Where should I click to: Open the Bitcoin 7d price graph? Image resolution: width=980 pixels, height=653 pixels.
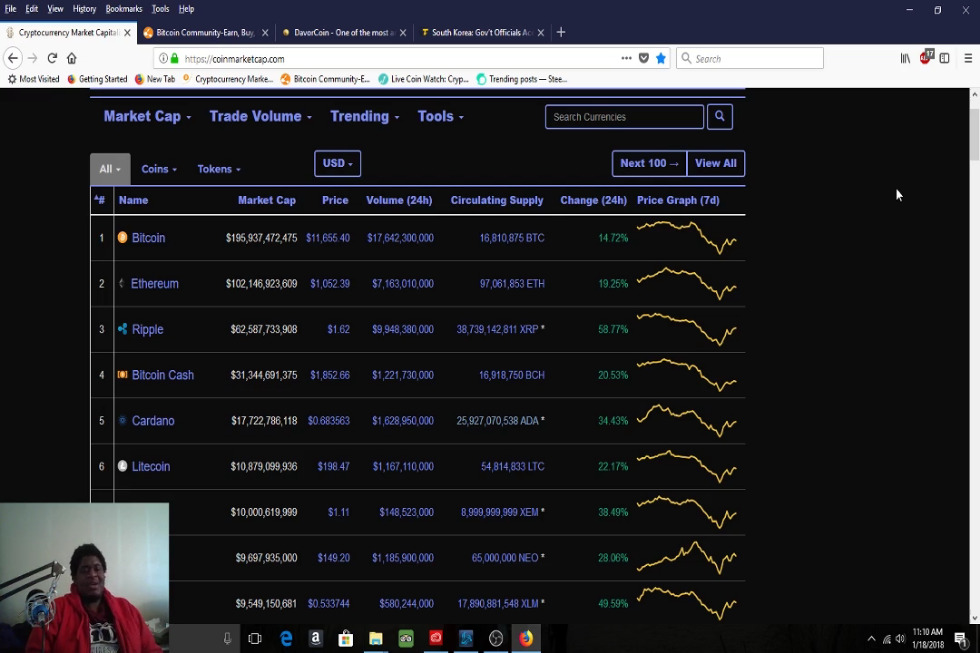tap(686, 237)
